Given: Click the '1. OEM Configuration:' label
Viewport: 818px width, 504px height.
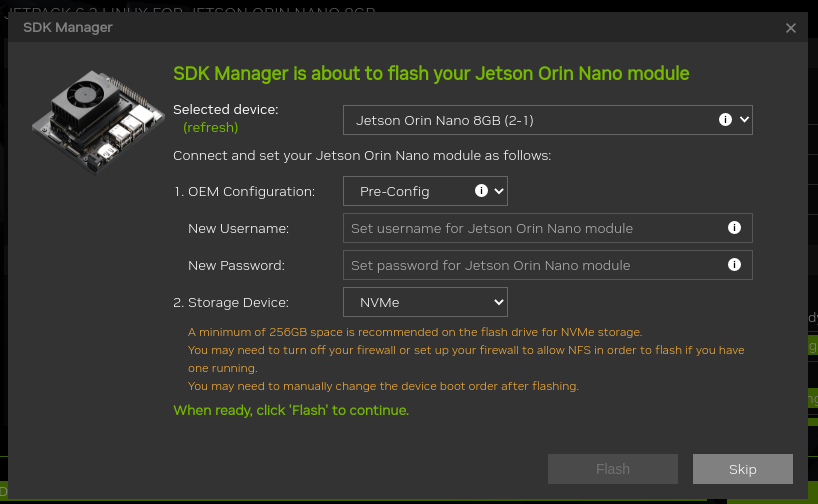Looking at the screenshot, I should click(x=244, y=191).
